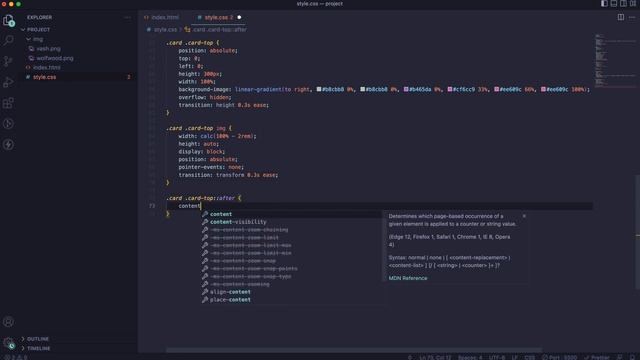Viewport: 640px width, 360px height.
Task: Click the horizontal editor scrollbar
Action: 354,350
